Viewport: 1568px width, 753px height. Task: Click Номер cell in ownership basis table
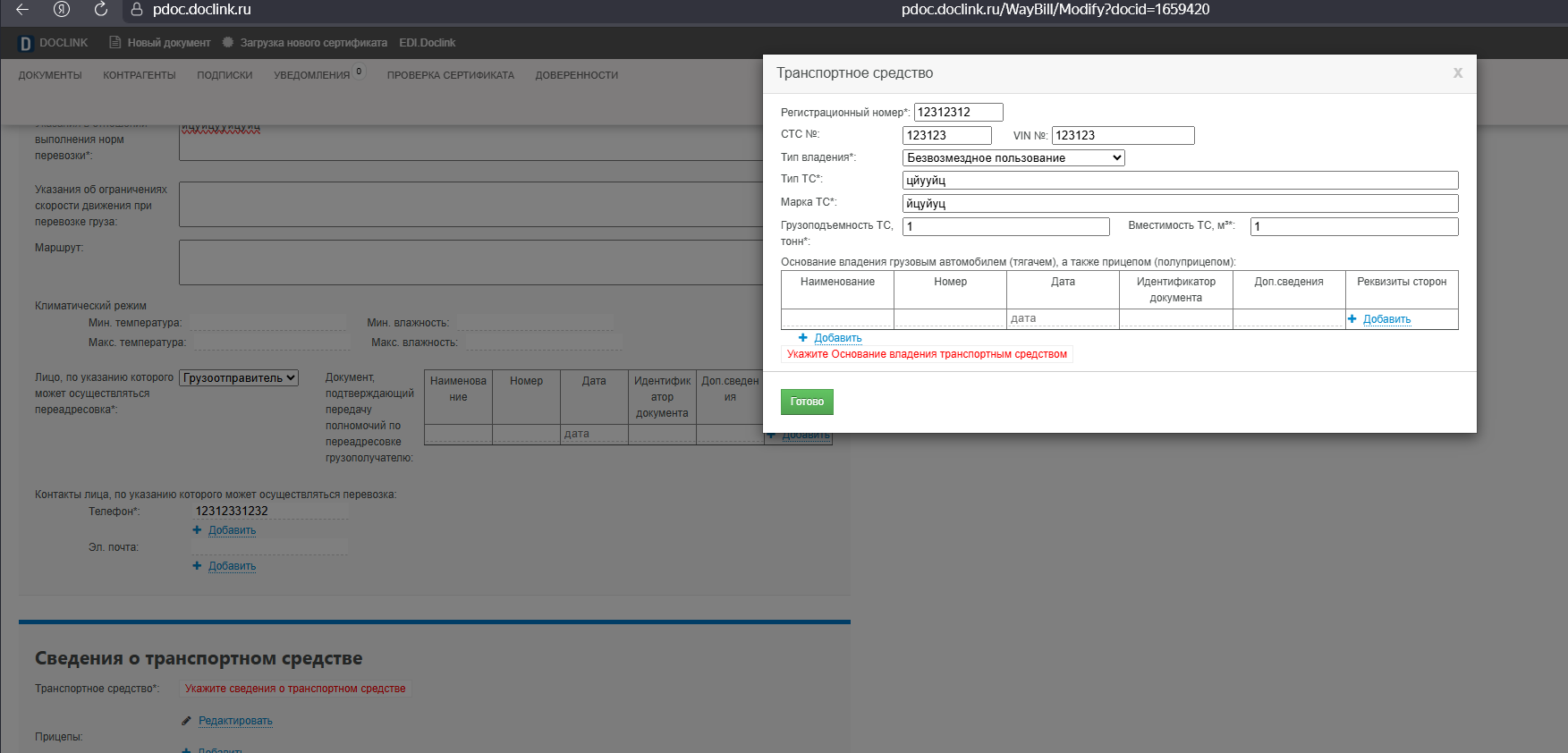pyautogui.click(x=950, y=318)
